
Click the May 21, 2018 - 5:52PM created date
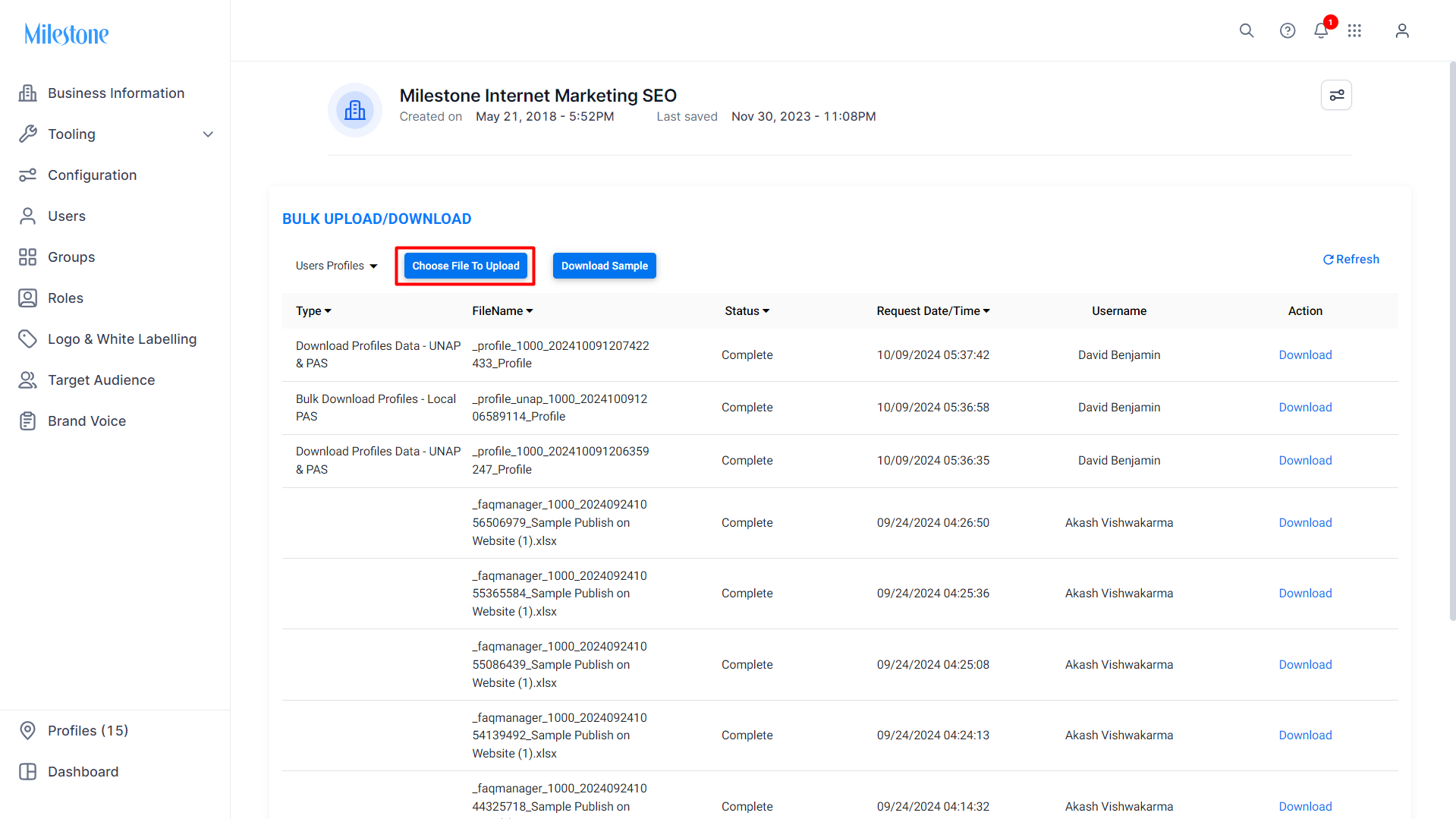coord(545,116)
